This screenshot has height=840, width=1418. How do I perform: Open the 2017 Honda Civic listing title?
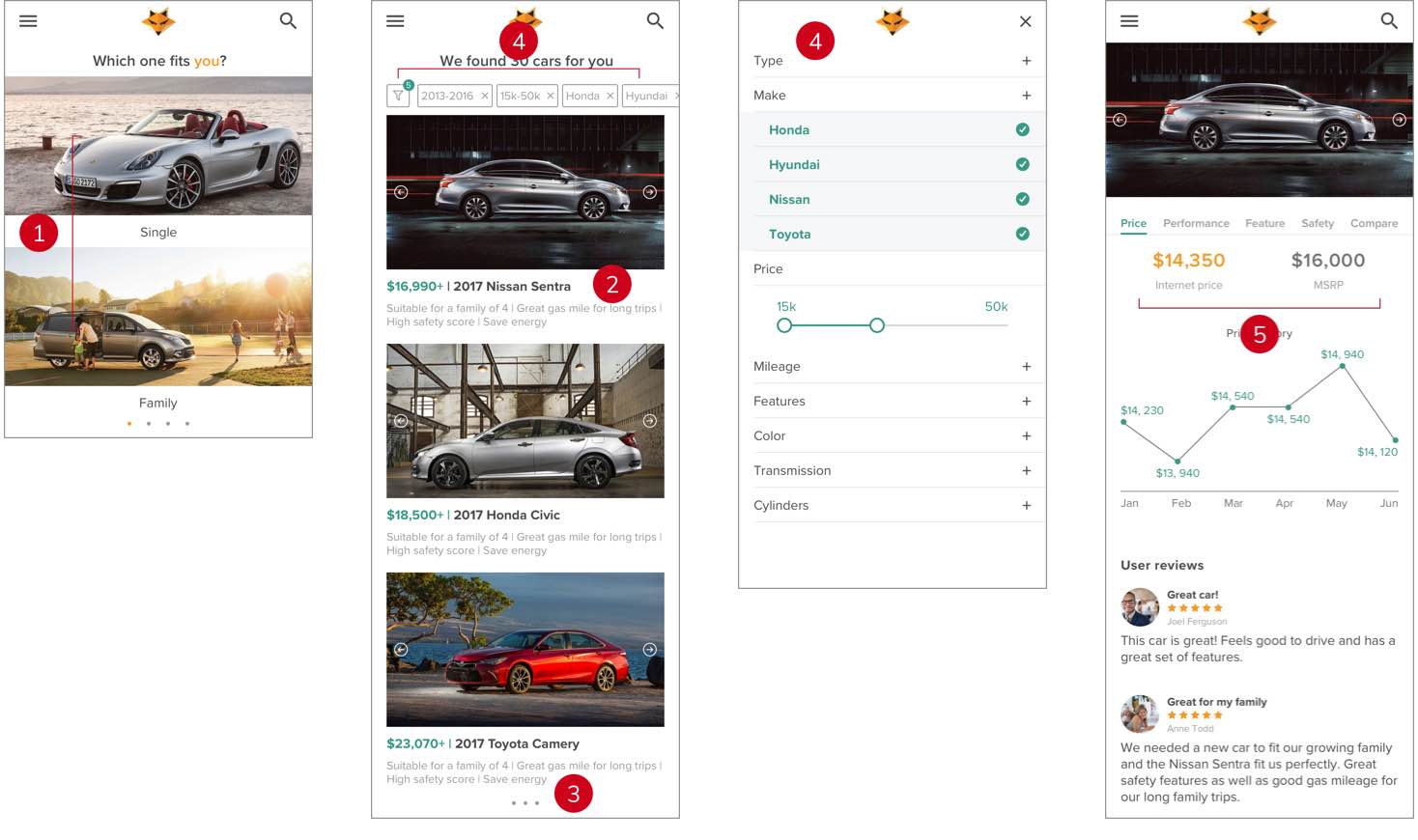click(506, 515)
